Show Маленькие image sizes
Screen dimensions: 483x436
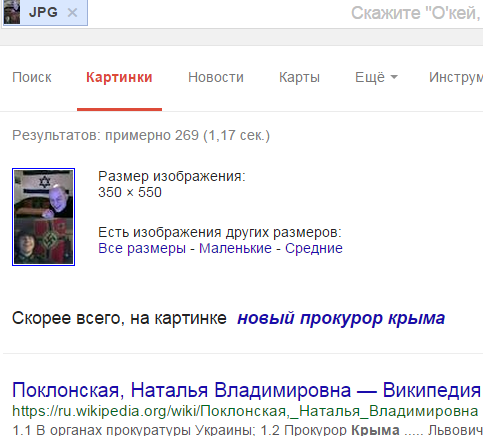[235, 248]
